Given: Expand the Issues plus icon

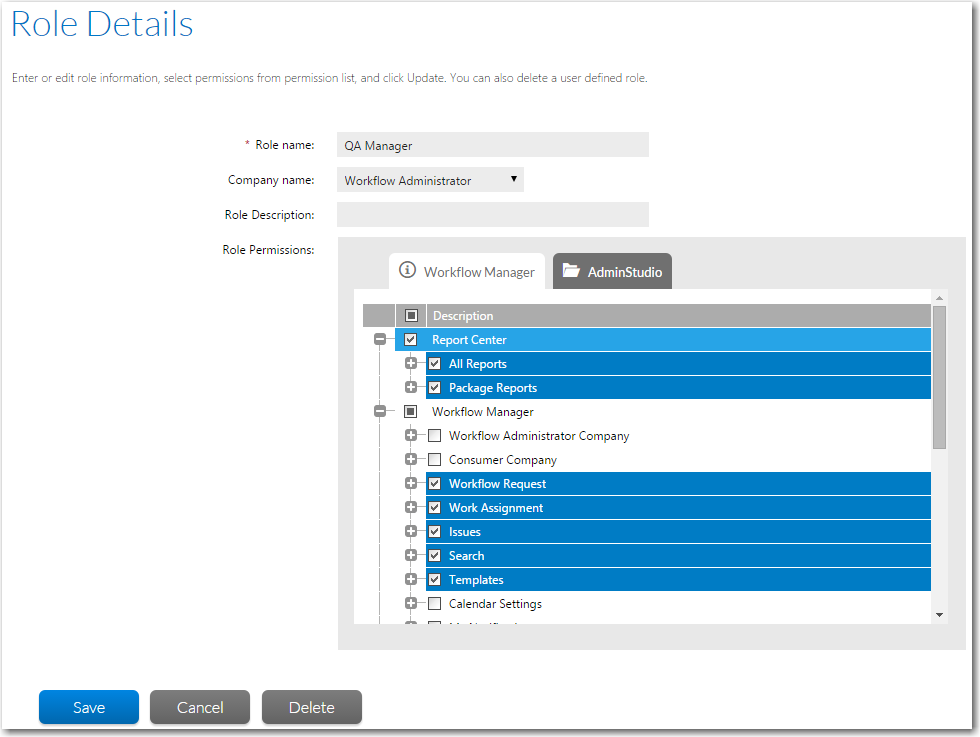Looking at the screenshot, I should tap(411, 532).
